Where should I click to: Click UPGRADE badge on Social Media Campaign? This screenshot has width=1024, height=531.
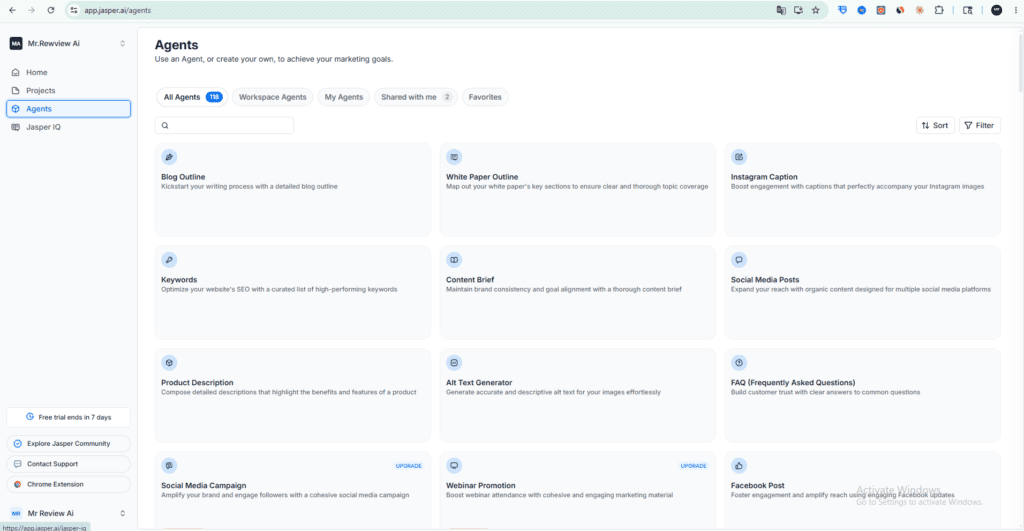coord(409,466)
